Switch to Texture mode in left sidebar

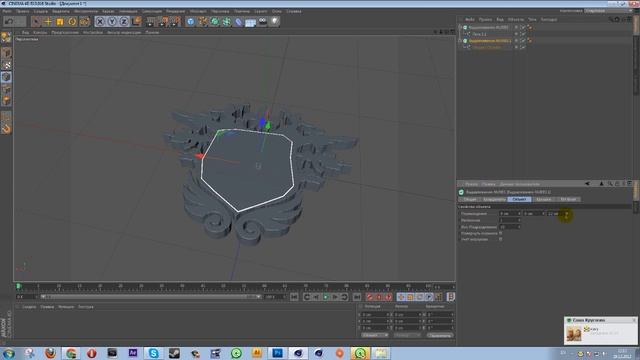point(6,65)
